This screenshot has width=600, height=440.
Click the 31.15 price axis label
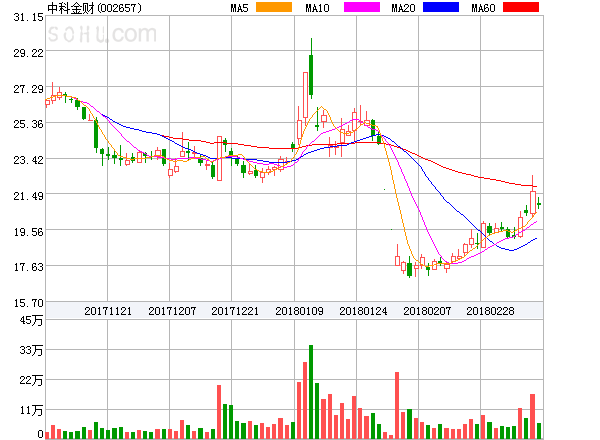point(28,17)
